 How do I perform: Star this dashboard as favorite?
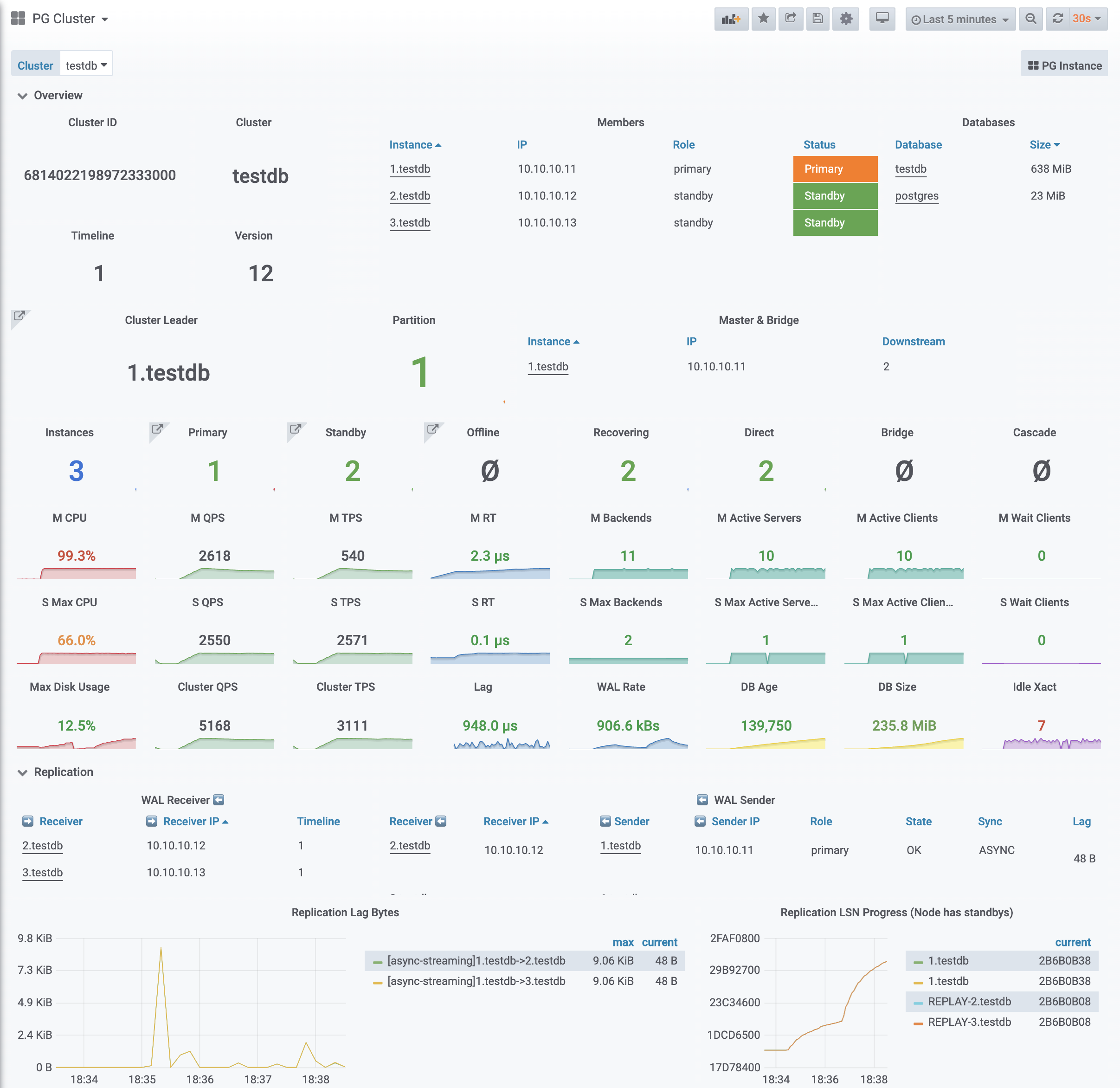(763, 19)
